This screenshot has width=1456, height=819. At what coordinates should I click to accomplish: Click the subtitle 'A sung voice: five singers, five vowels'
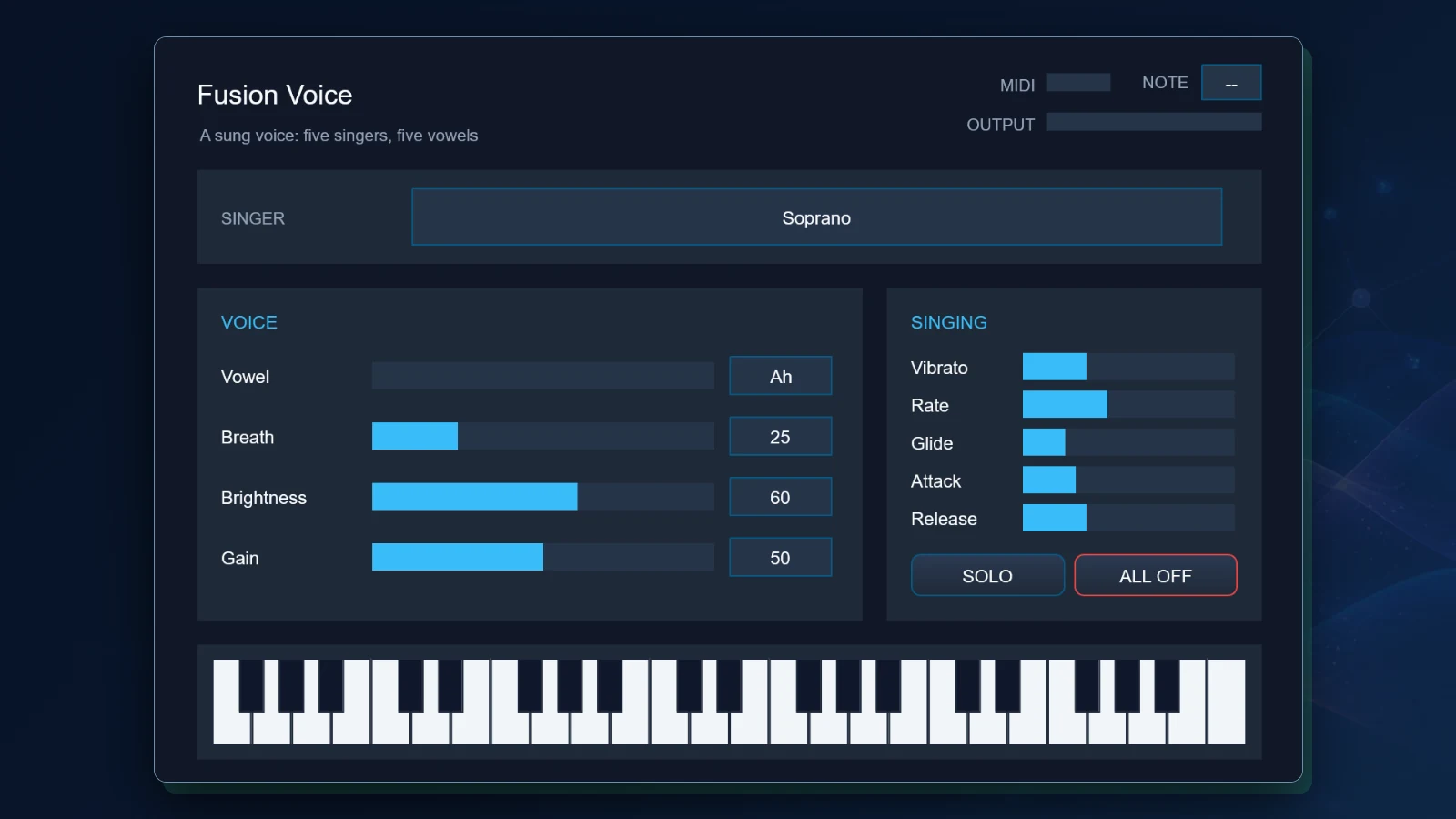339,136
